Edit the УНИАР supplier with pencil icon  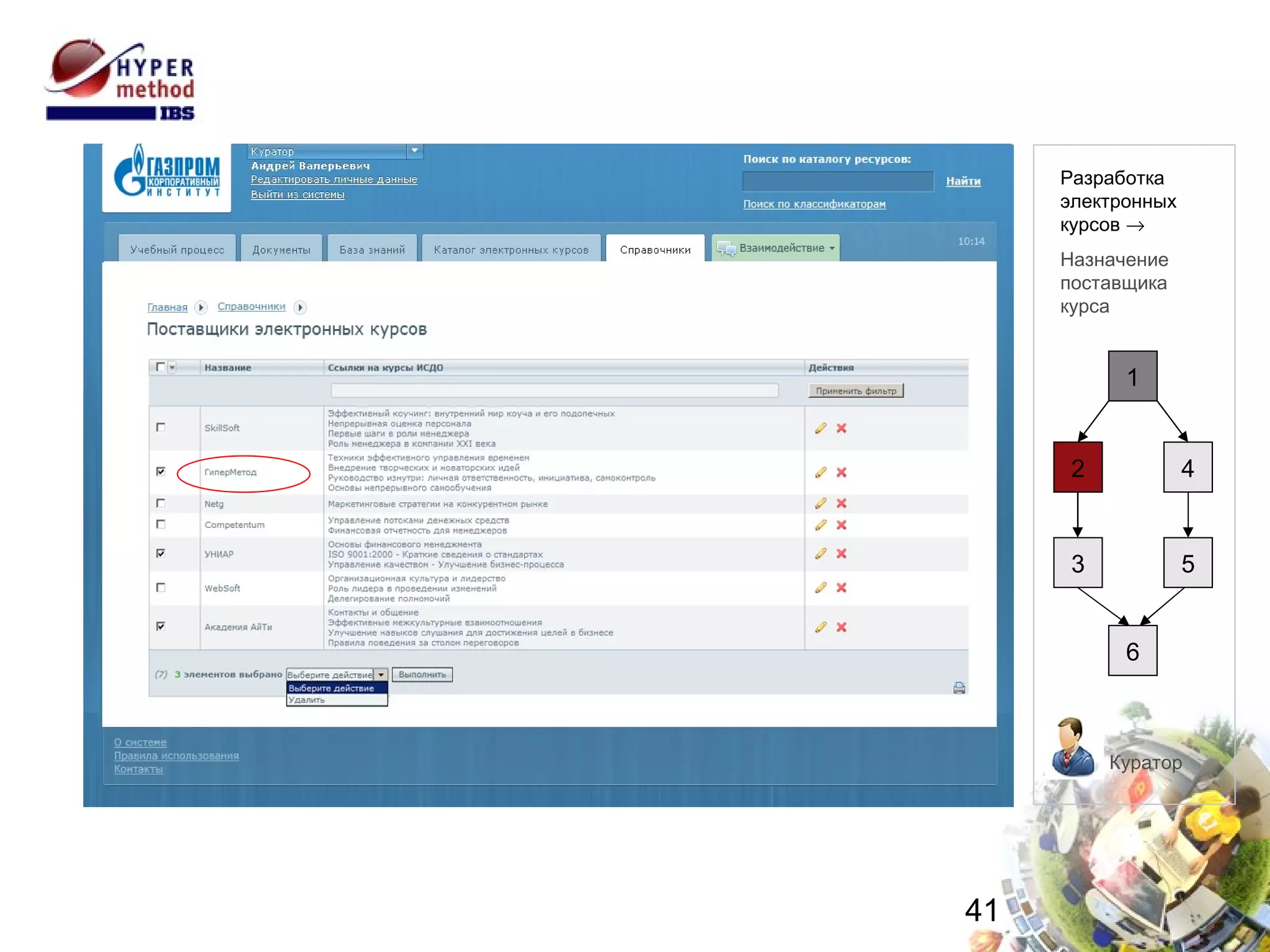[x=820, y=553]
